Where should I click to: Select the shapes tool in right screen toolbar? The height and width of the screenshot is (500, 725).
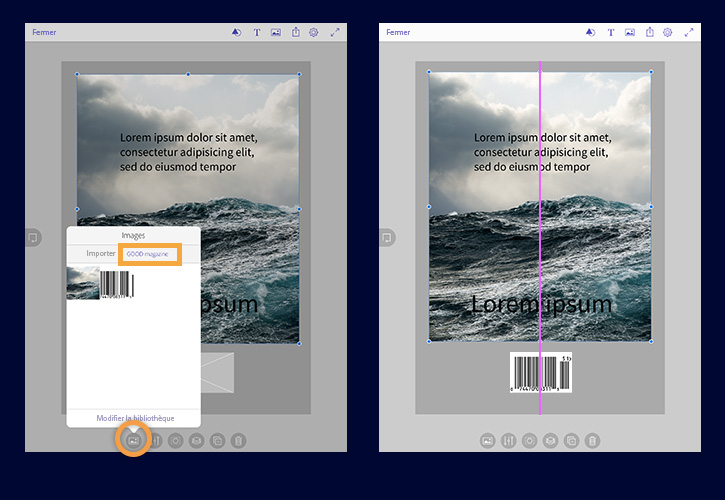pos(590,32)
